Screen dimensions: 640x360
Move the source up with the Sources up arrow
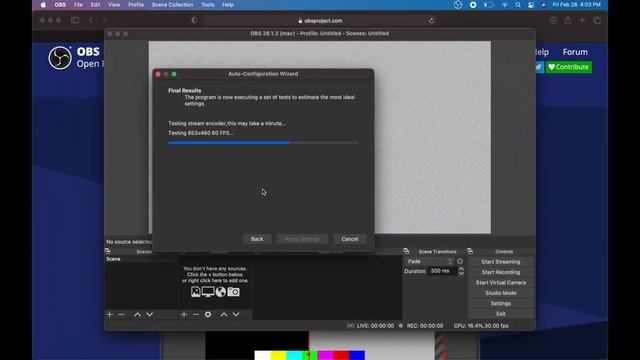tap(224, 315)
